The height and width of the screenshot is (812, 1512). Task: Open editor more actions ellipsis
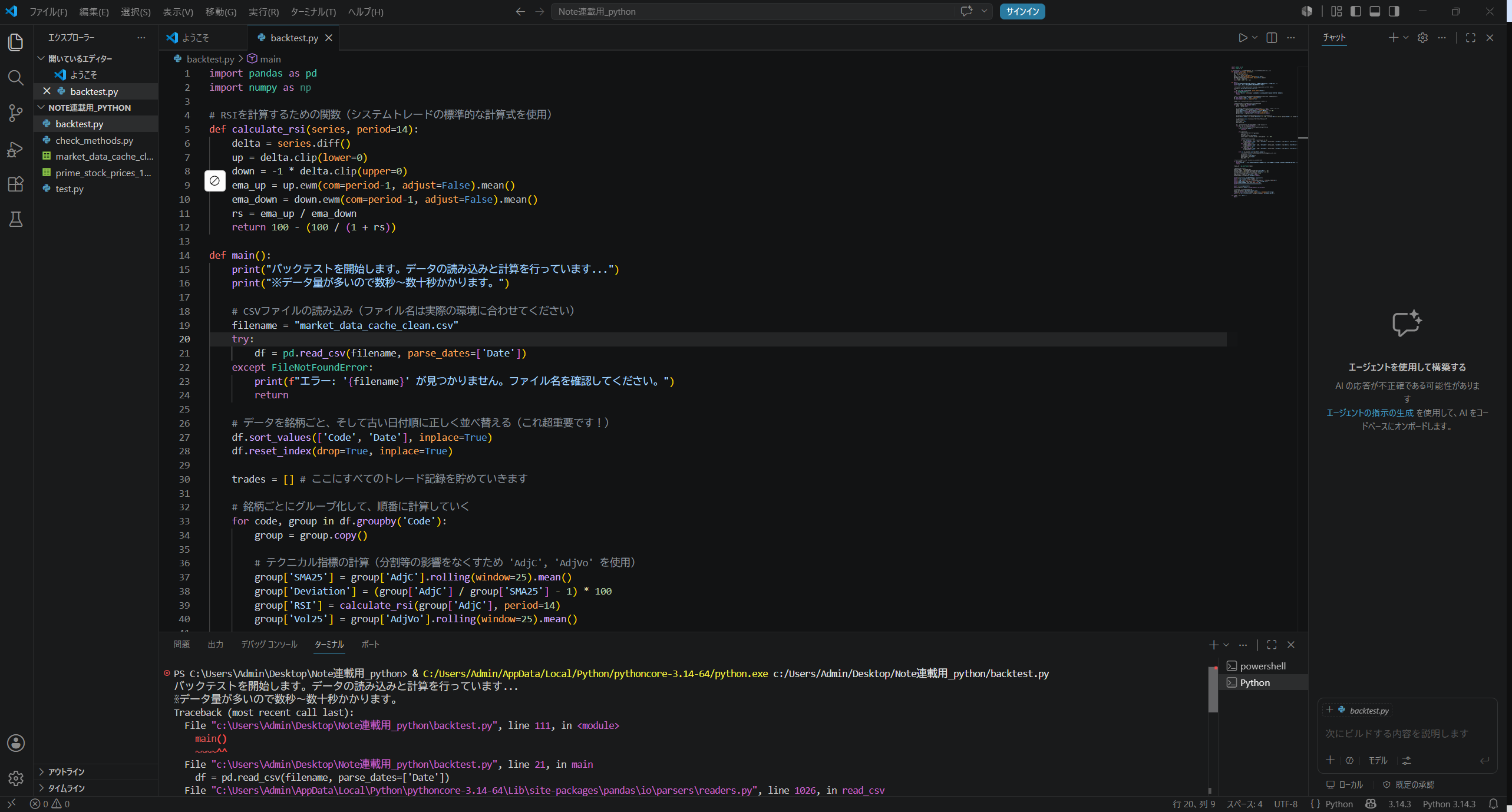1291,38
